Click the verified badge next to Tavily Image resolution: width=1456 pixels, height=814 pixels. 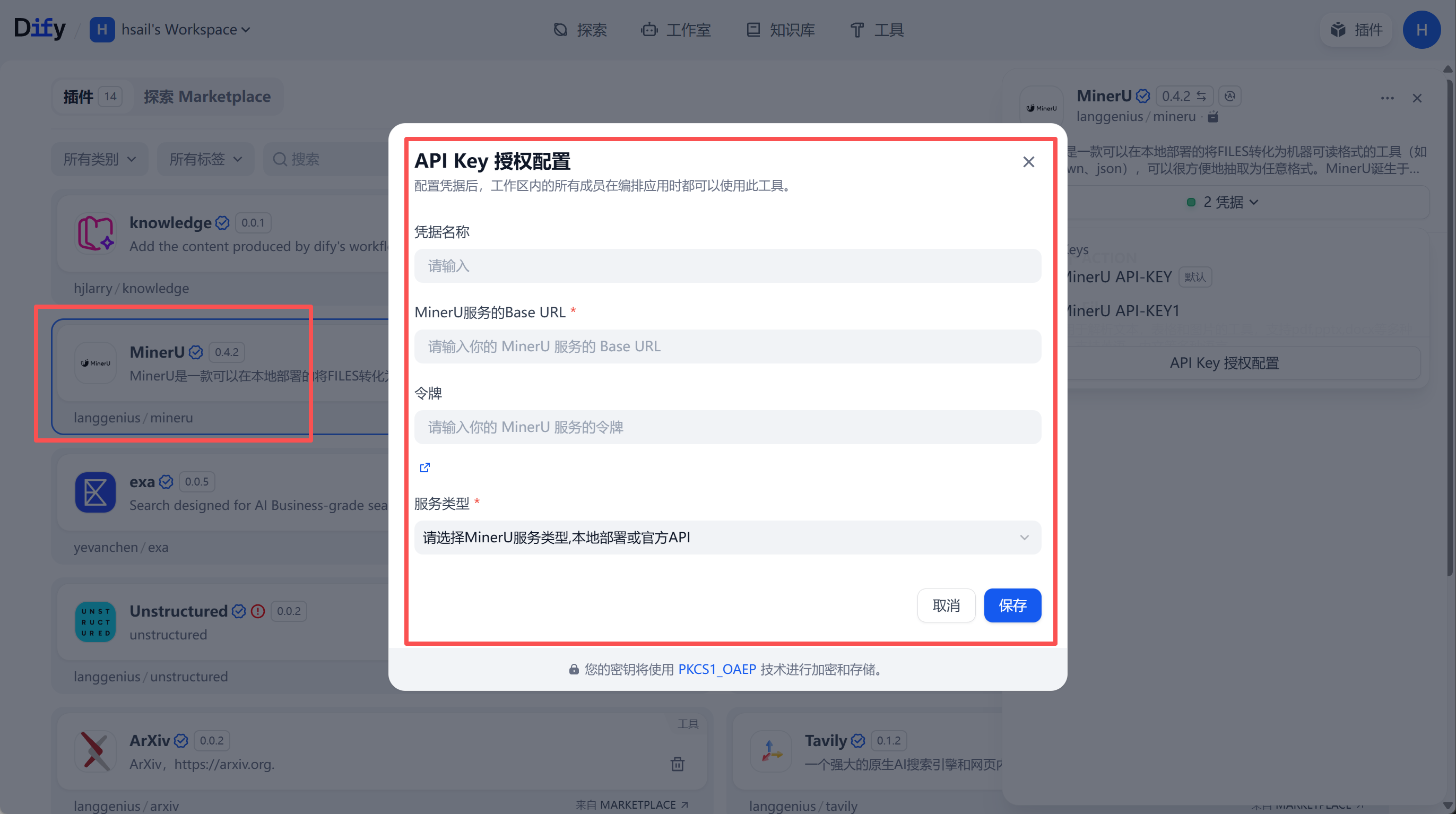coord(858,741)
